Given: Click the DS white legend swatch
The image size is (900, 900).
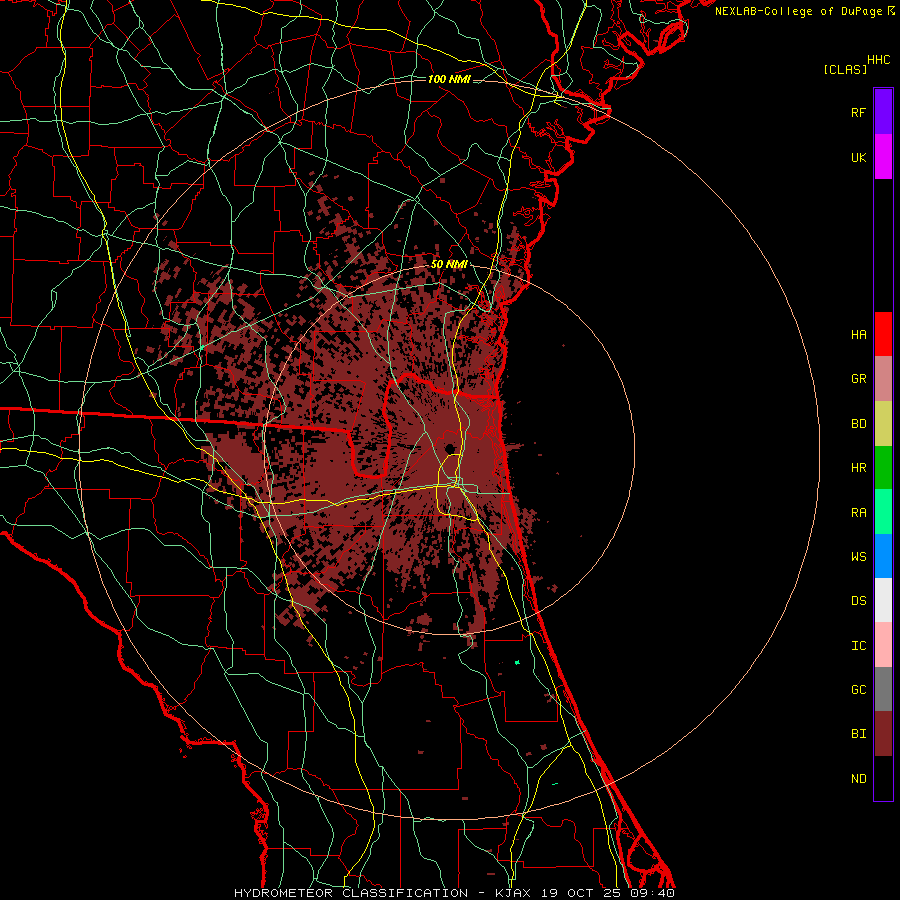Looking at the screenshot, I should (x=883, y=600).
